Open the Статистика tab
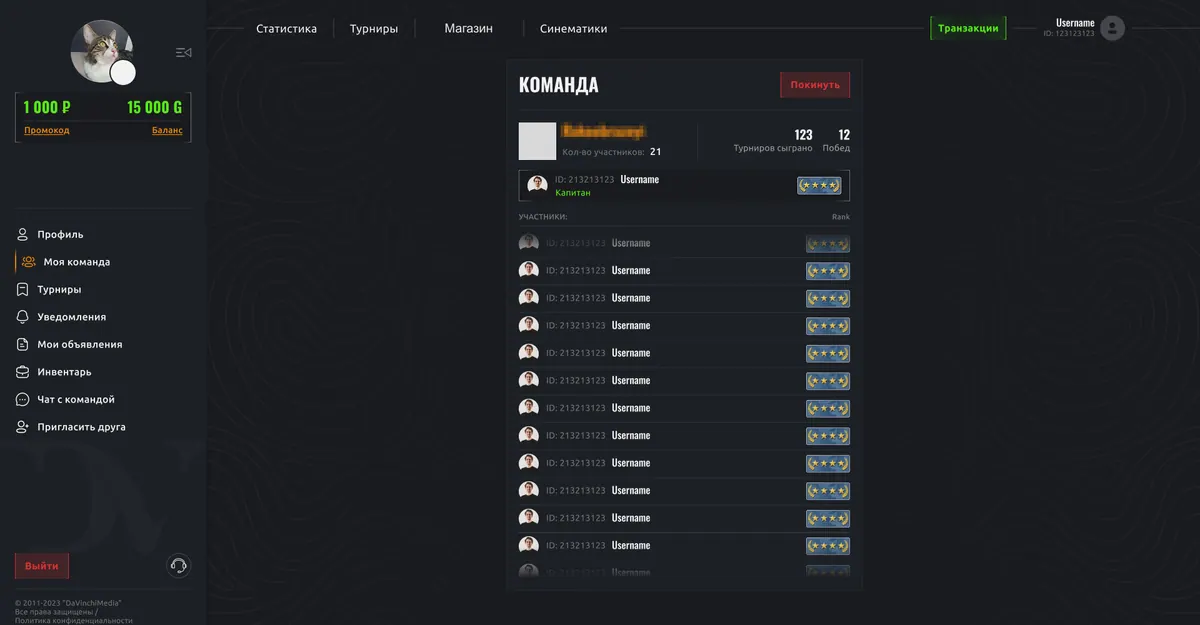Image resolution: width=1200 pixels, height=625 pixels. 286,29
